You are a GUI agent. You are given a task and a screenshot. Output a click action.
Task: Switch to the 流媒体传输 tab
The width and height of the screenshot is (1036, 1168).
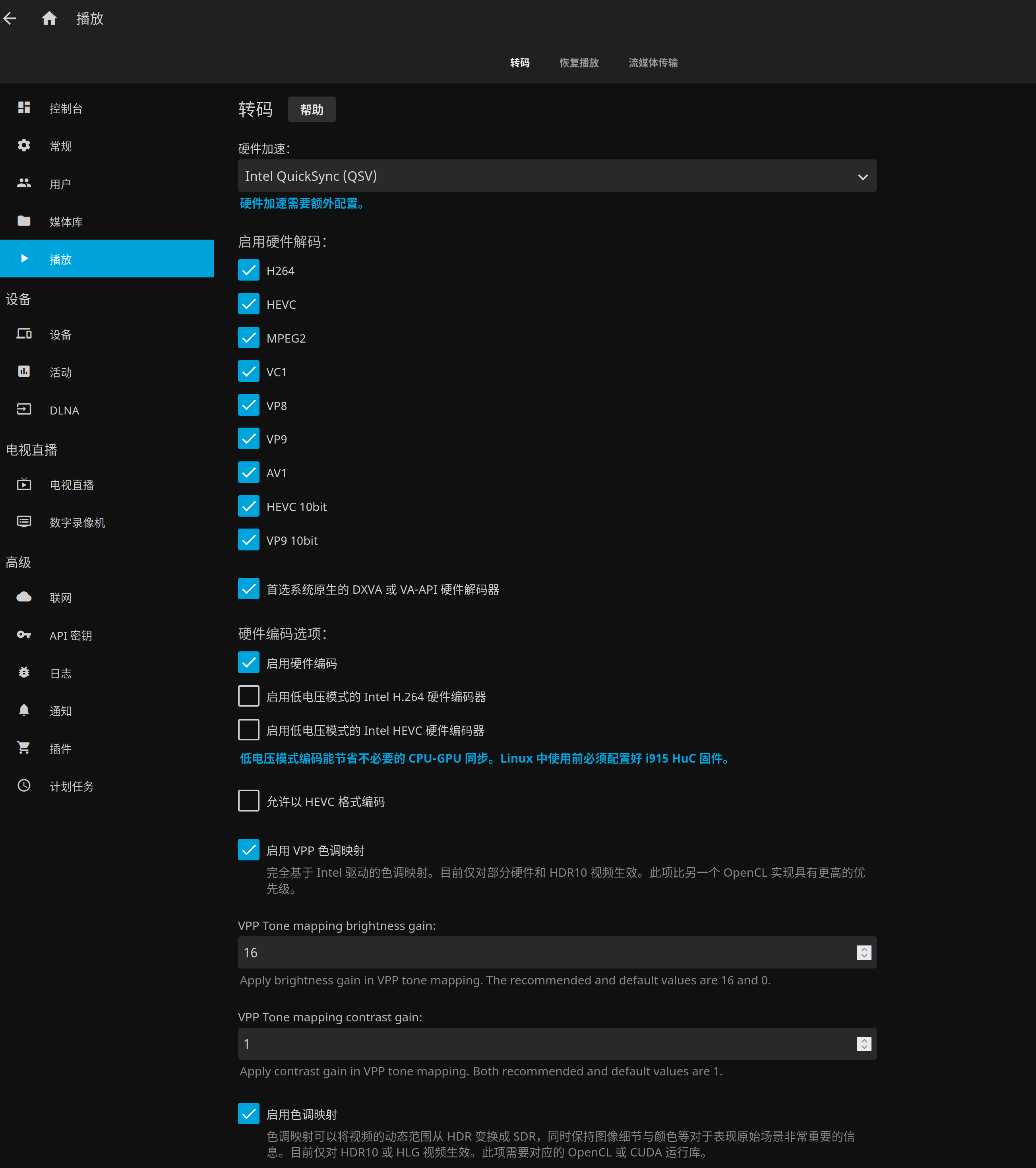click(653, 63)
